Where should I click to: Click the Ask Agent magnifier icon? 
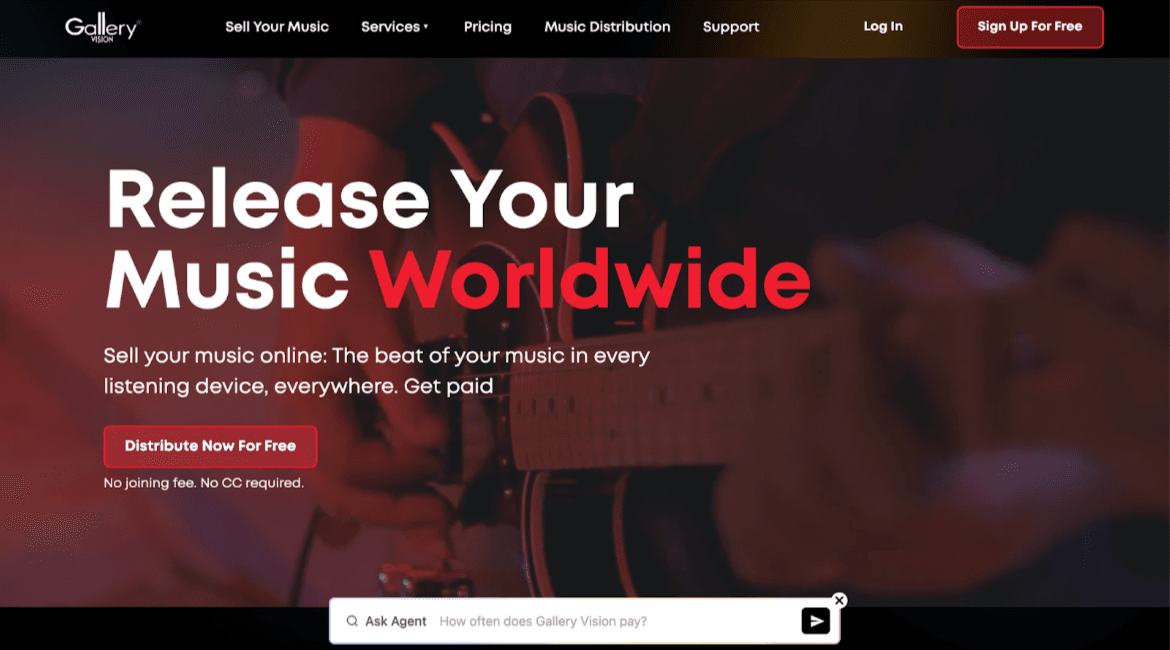pos(351,621)
